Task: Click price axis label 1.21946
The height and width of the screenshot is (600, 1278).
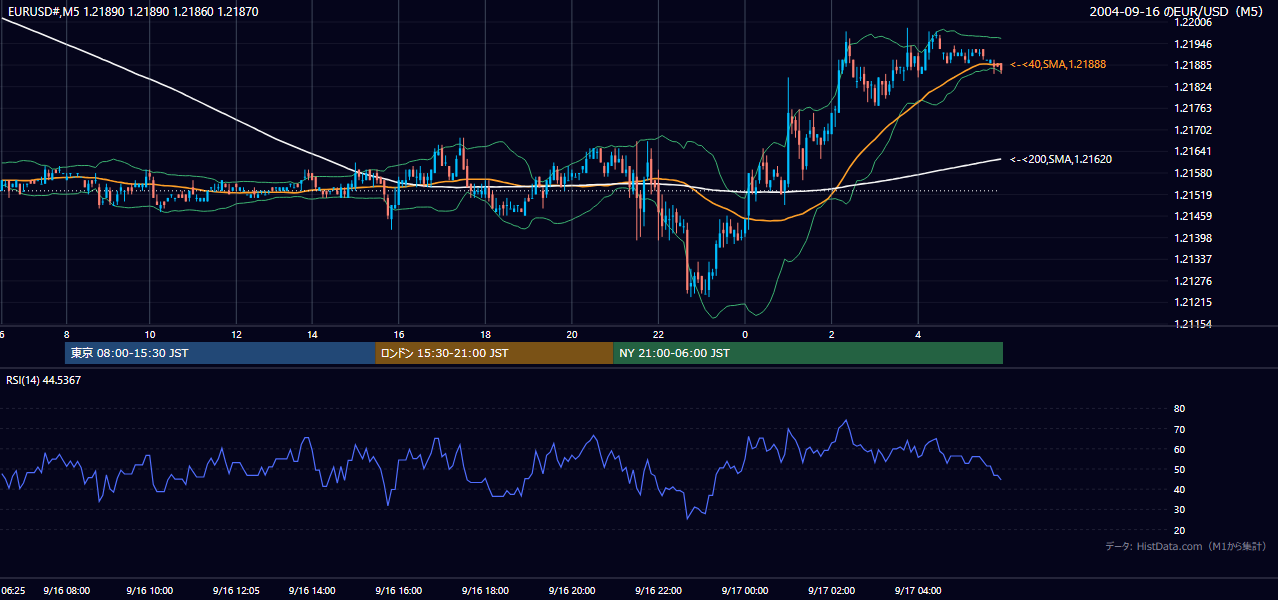Action: coord(1192,44)
